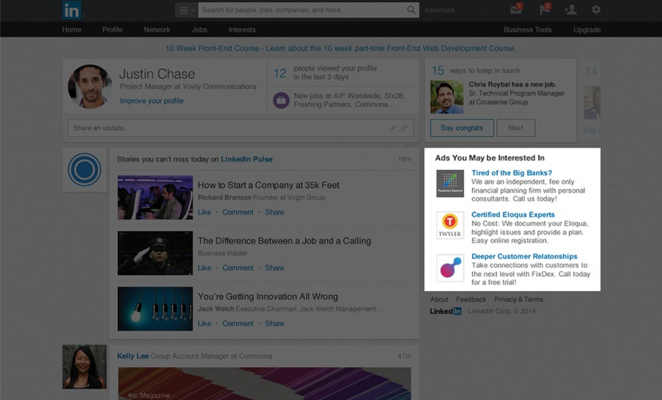Focus the Share an update field
This screenshot has height=400, width=662.
pos(241,128)
